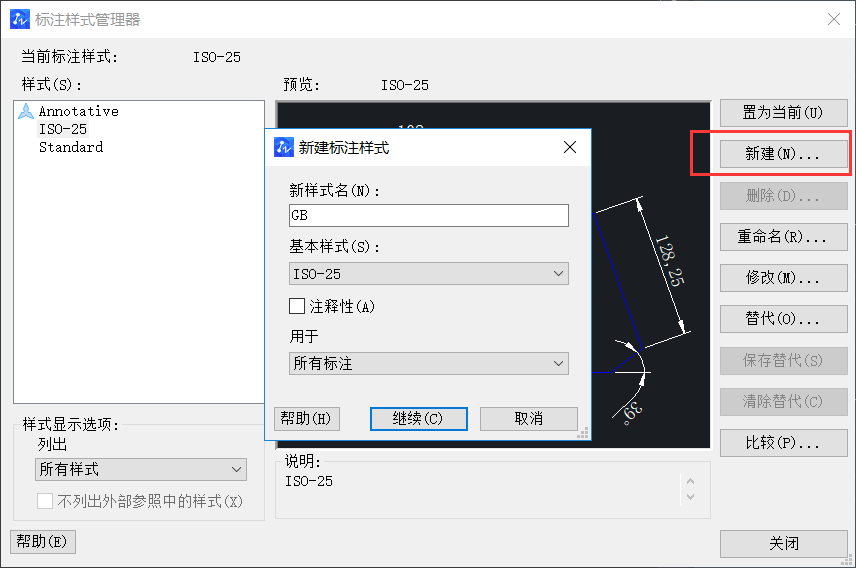This screenshot has width=856, height=568.
Task: Select Standard in the styles list
Action: [x=71, y=147]
